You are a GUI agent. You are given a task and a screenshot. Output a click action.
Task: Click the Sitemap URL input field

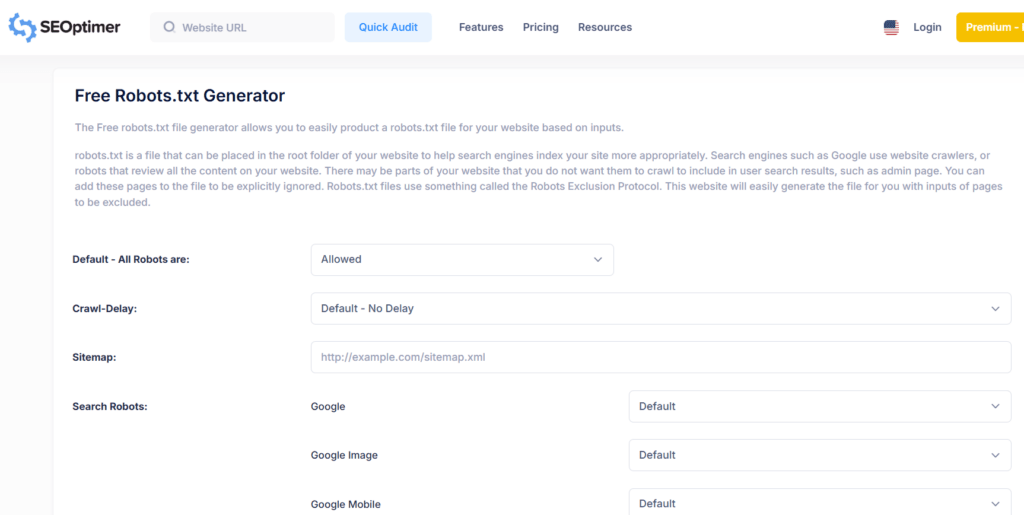[660, 357]
